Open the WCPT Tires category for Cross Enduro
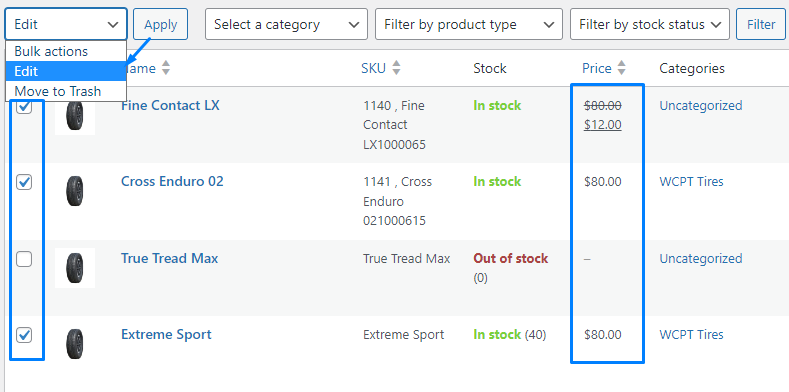The image size is (789, 392). tap(691, 182)
